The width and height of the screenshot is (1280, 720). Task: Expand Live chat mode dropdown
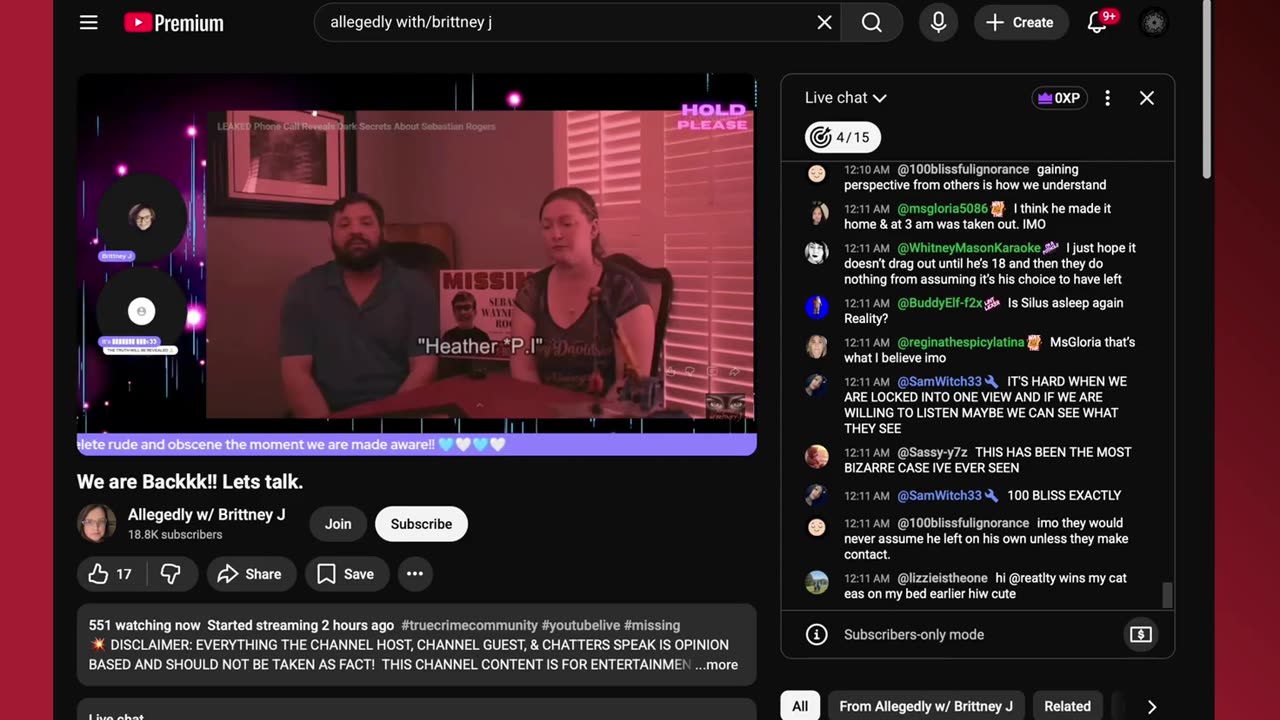pos(846,98)
